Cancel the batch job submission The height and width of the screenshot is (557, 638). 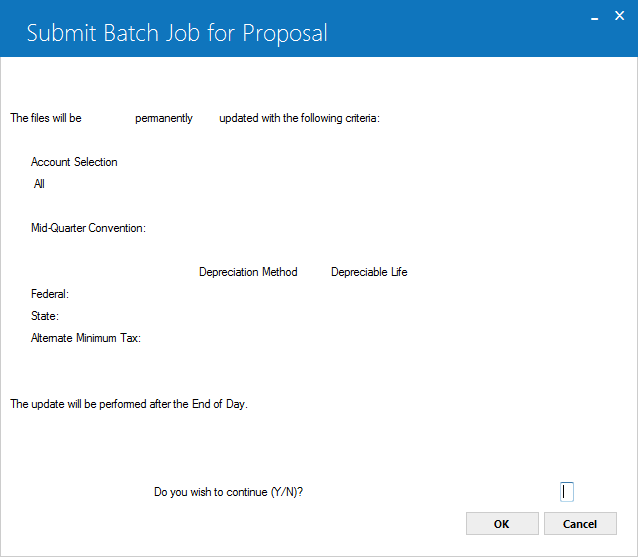580,524
